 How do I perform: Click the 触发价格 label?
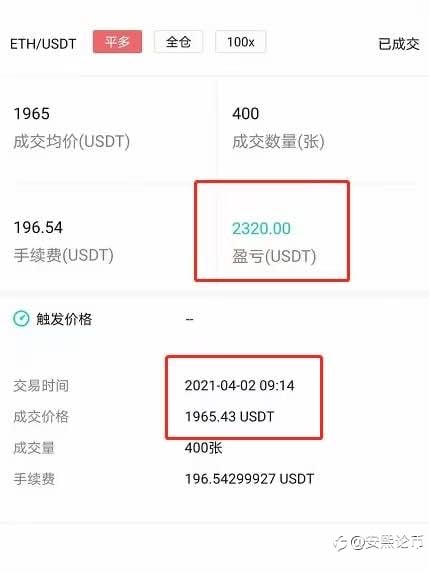(x=64, y=319)
